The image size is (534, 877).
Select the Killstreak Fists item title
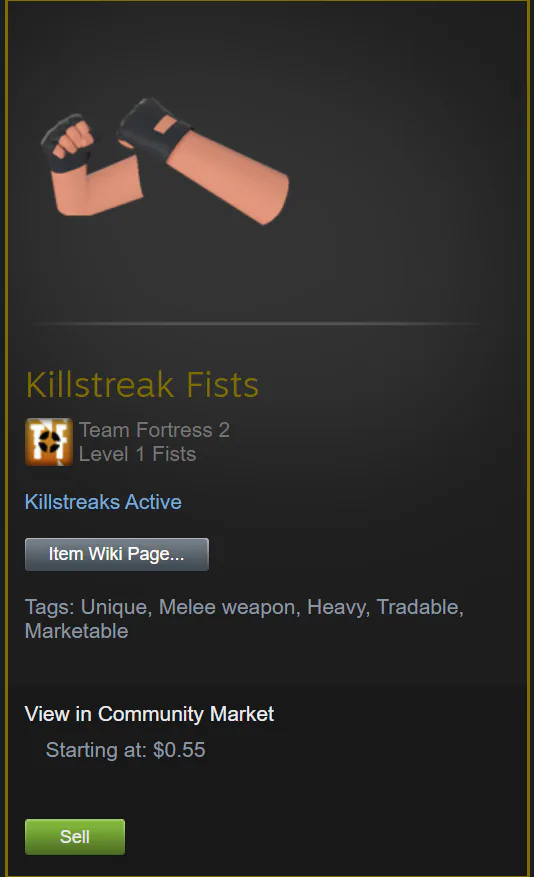(x=142, y=385)
